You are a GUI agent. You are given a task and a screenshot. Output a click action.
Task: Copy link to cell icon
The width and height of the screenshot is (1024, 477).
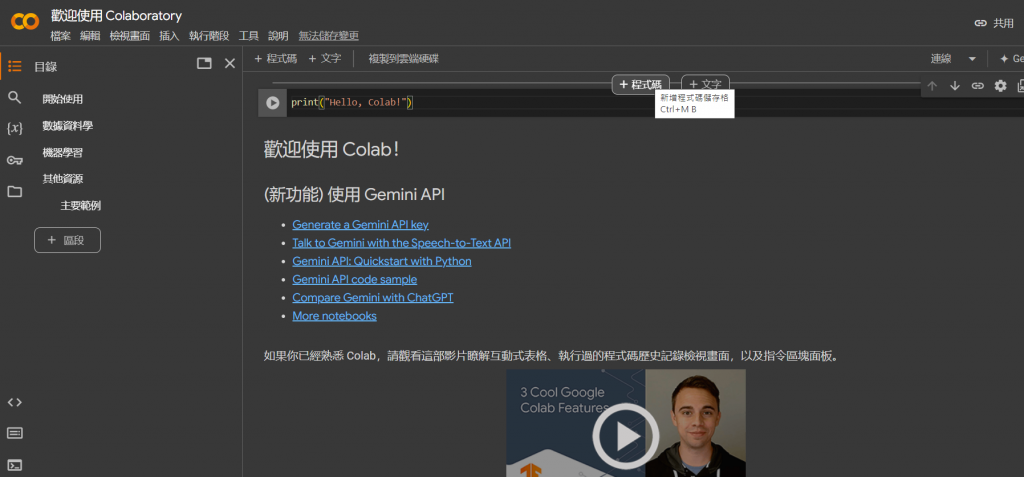(x=978, y=86)
